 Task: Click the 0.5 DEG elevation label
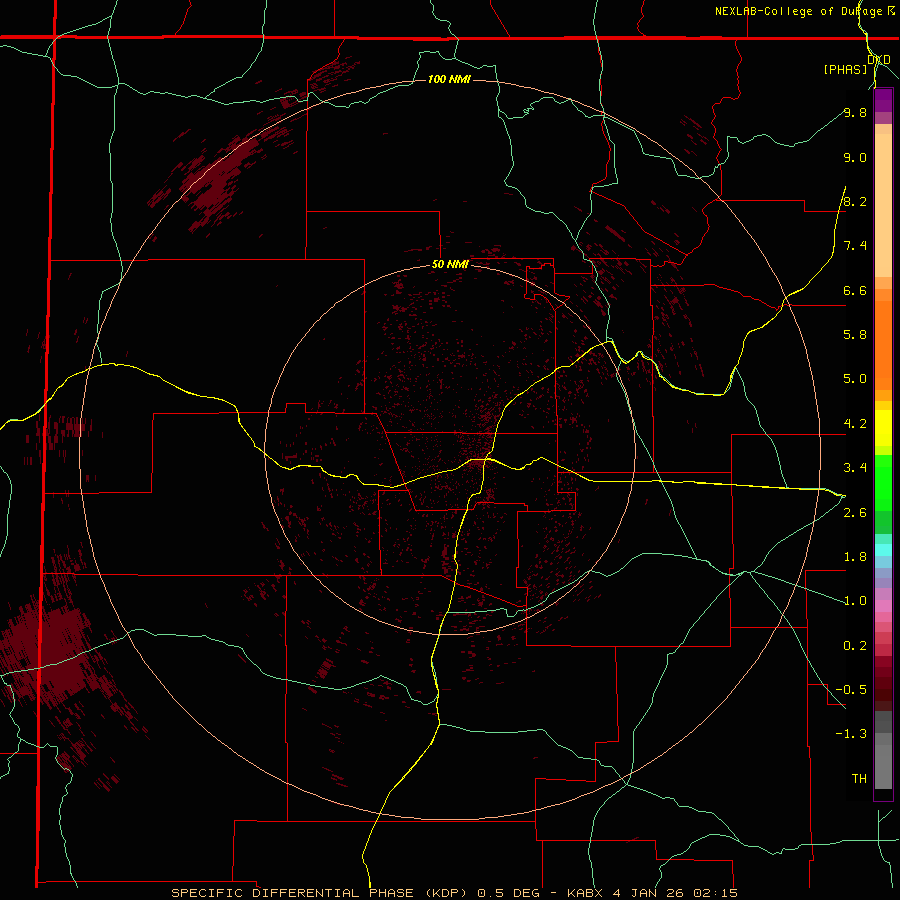(509, 893)
